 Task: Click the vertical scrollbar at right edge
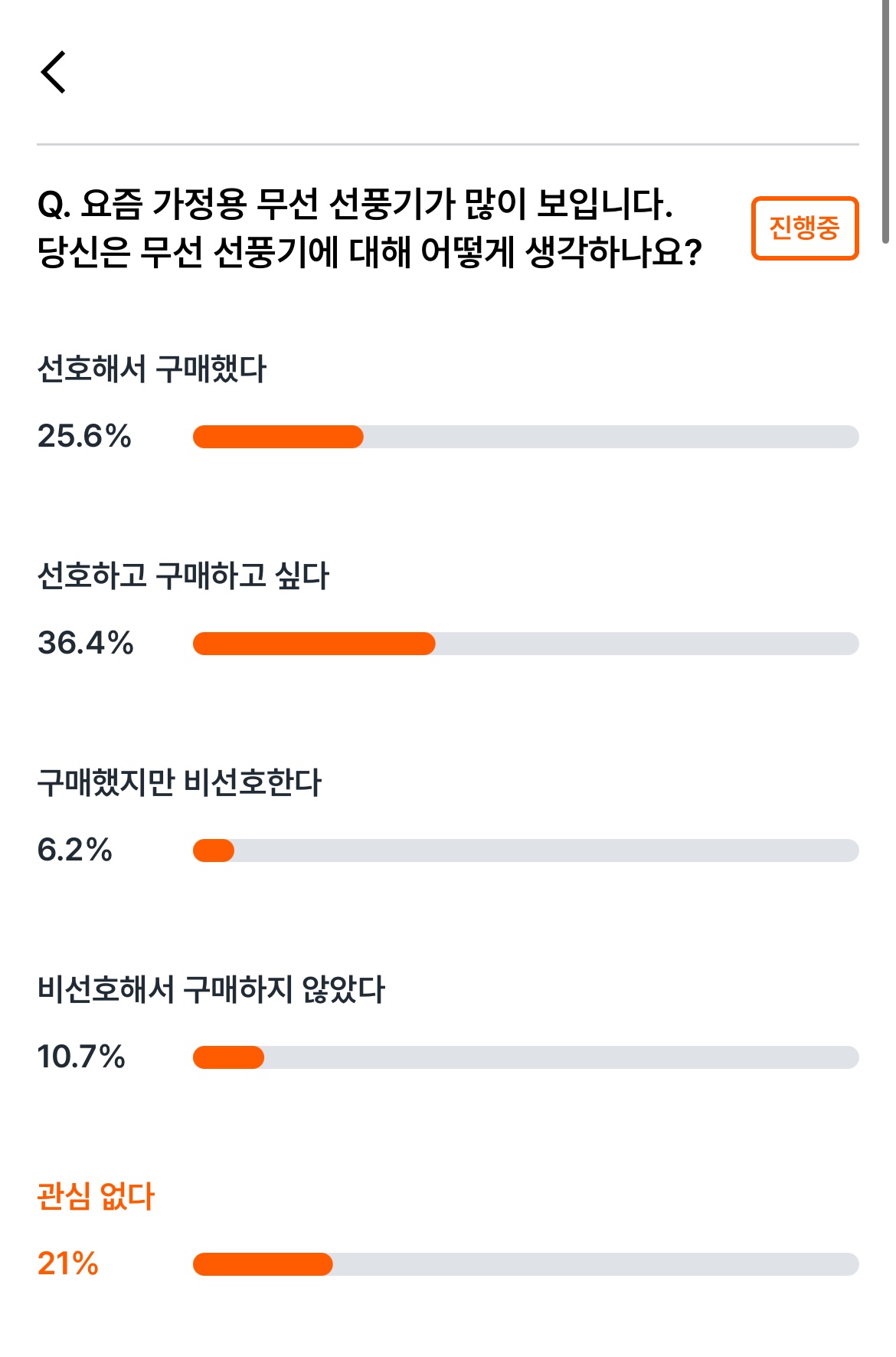point(886,123)
